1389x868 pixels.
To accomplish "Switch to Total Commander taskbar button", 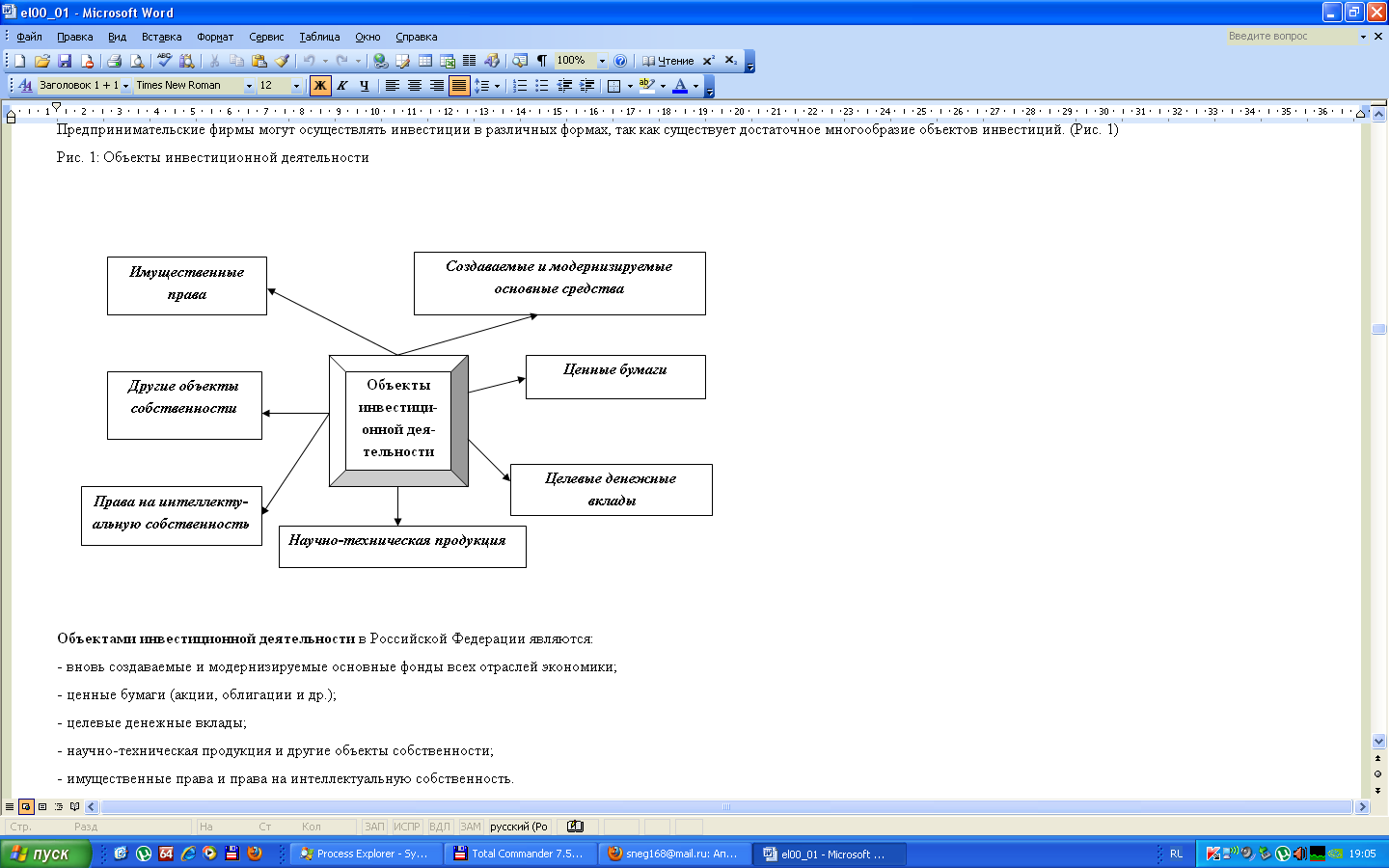I will (x=521, y=854).
